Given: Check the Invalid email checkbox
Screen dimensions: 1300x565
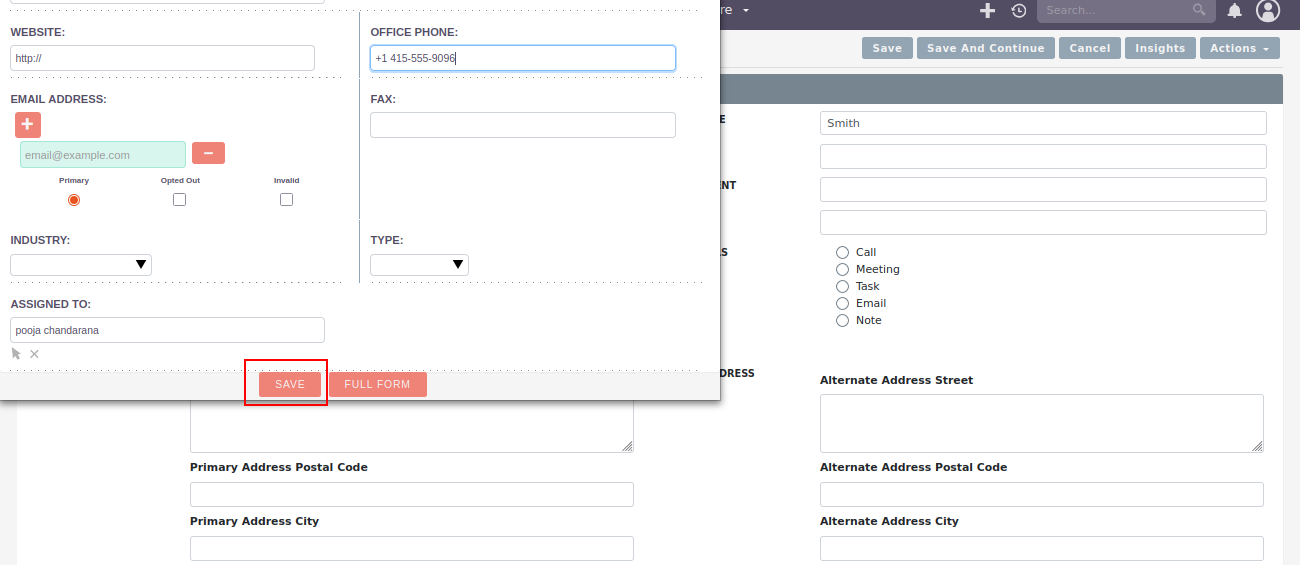Looking at the screenshot, I should tap(287, 200).
